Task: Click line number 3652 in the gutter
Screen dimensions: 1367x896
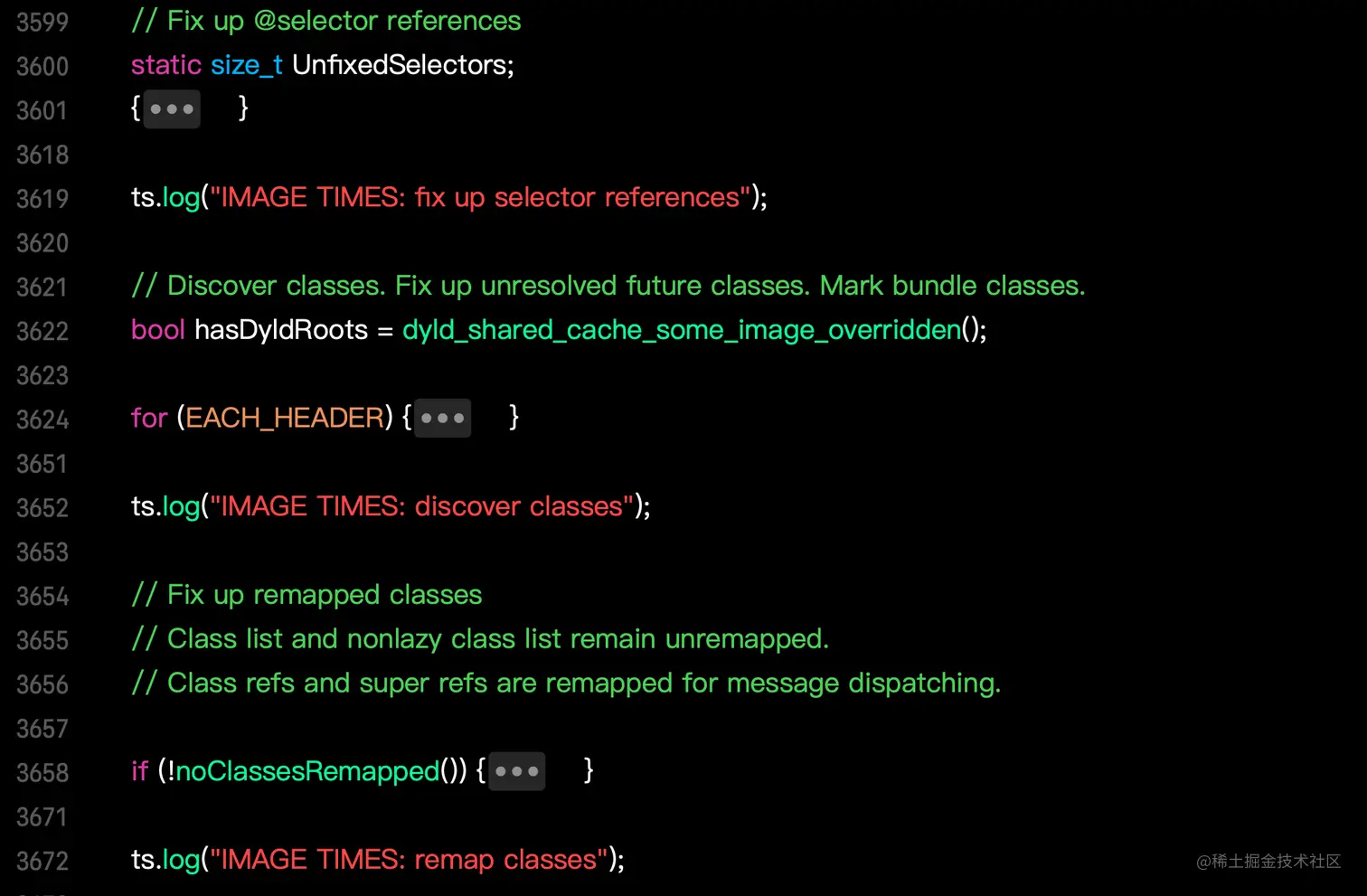Action: tap(42, 508)
